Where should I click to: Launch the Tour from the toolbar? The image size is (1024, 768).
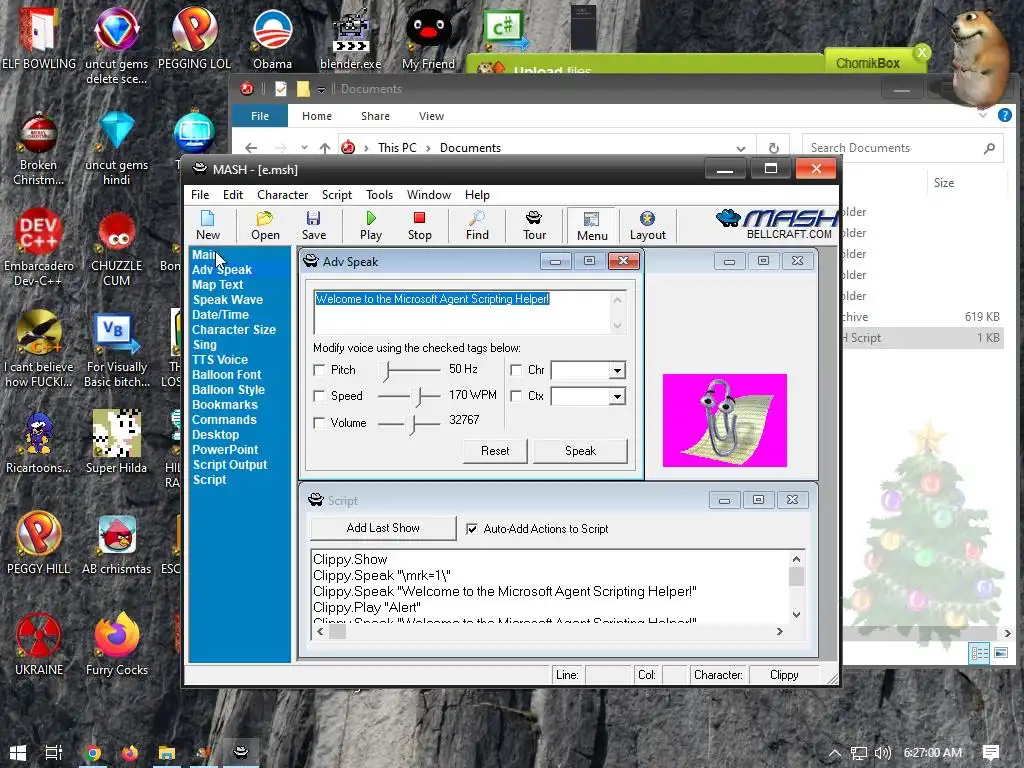tap(534, 225)
